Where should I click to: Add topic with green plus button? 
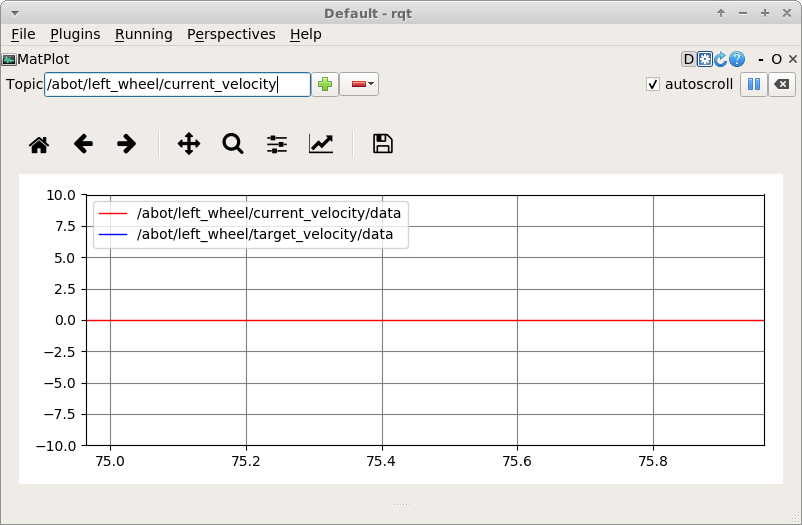pos(325,85)
